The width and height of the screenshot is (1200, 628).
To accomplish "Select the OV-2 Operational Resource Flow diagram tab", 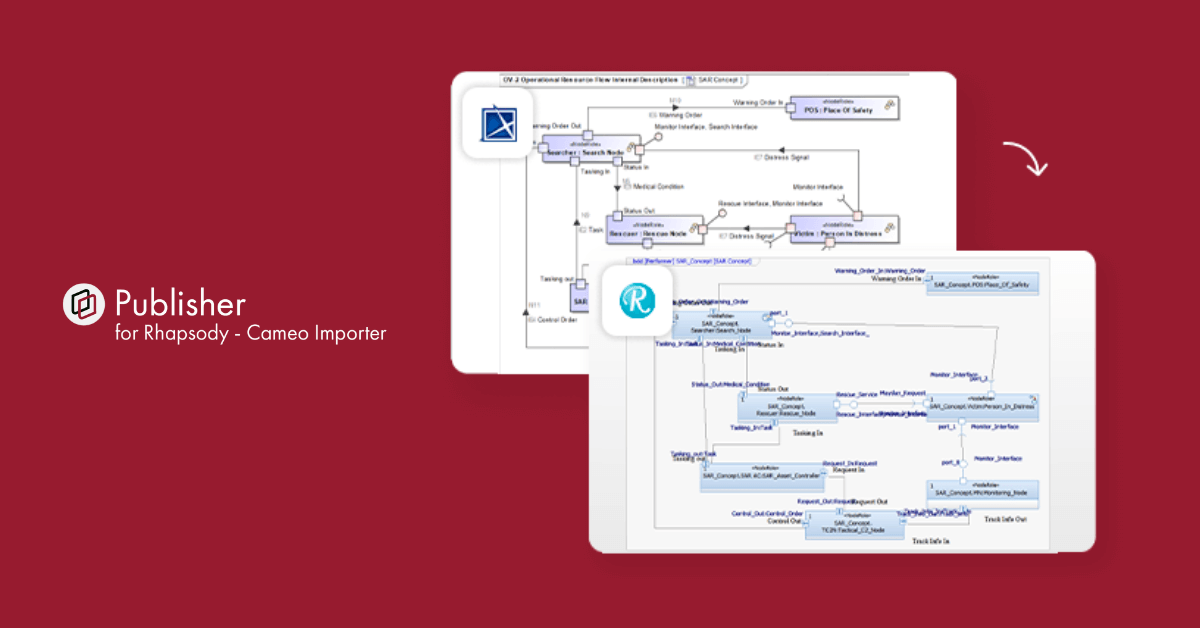I will point(588,78).
